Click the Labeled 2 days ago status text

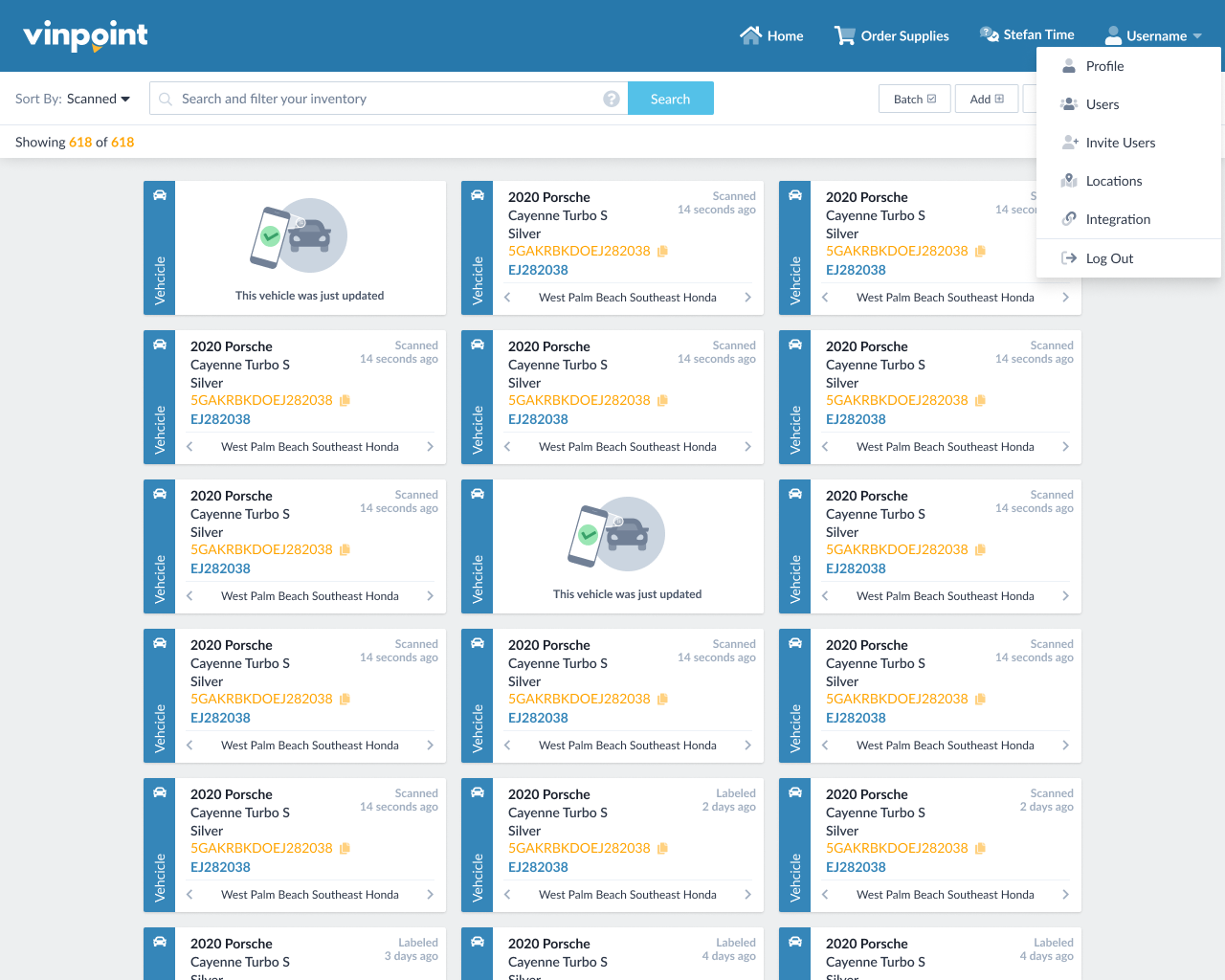pyautogui.click(x=728, y=800)
